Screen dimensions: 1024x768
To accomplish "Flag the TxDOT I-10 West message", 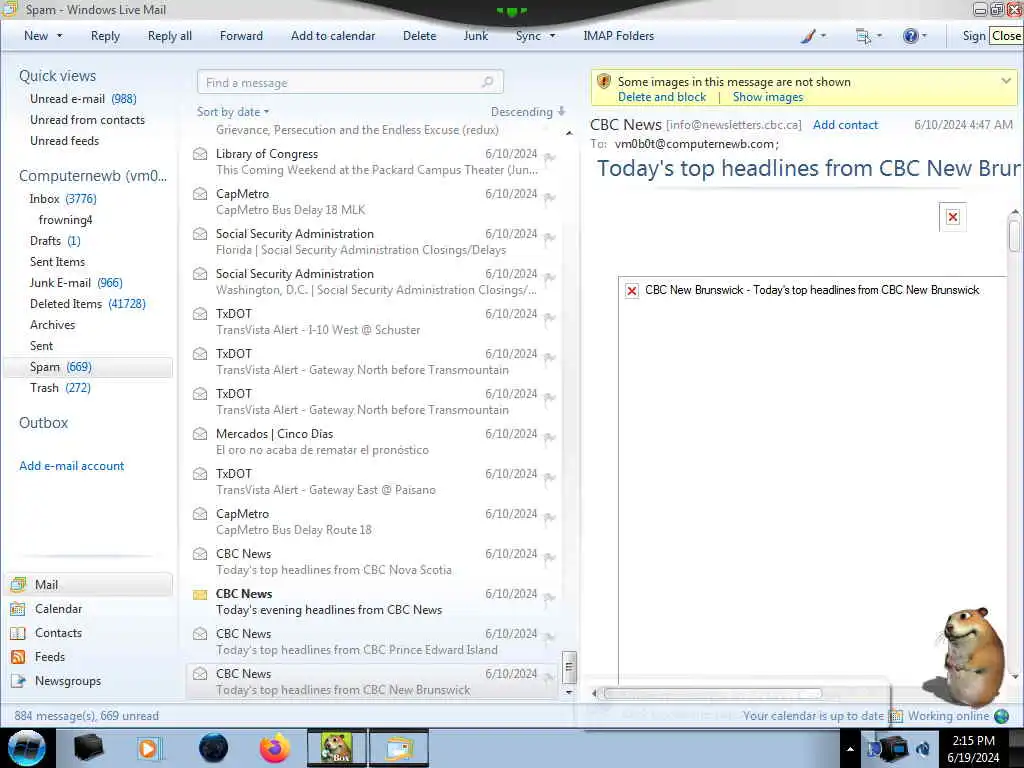I will (549, 317).
